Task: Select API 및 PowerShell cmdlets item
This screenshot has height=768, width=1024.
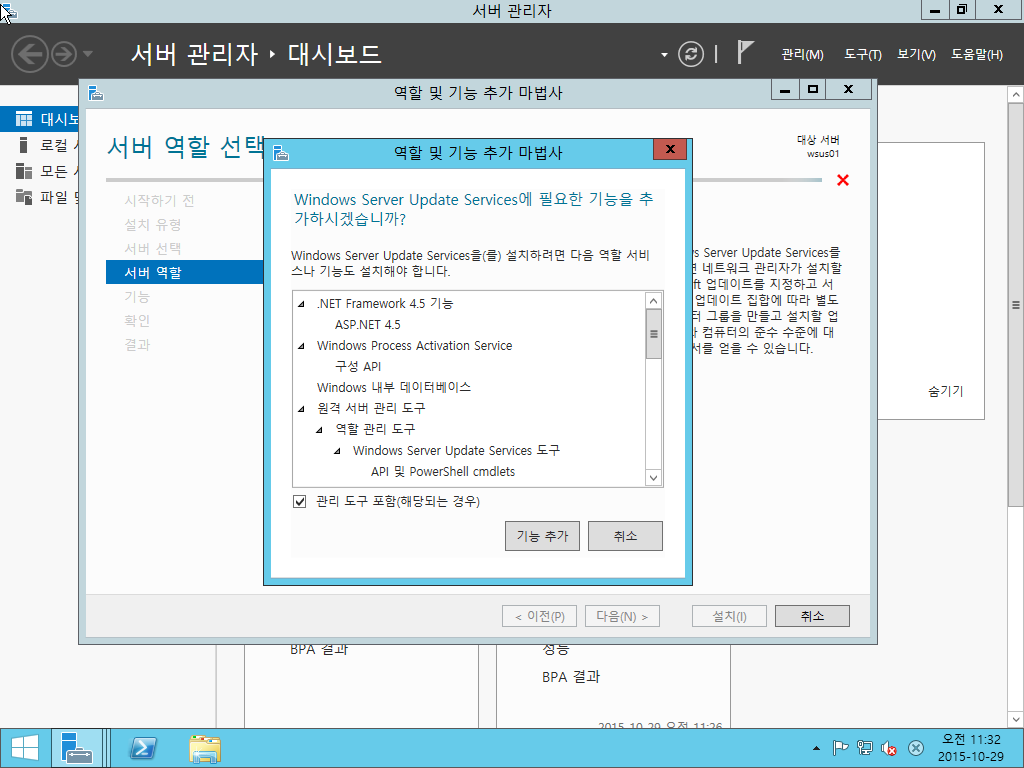Action: pos(443,472)
